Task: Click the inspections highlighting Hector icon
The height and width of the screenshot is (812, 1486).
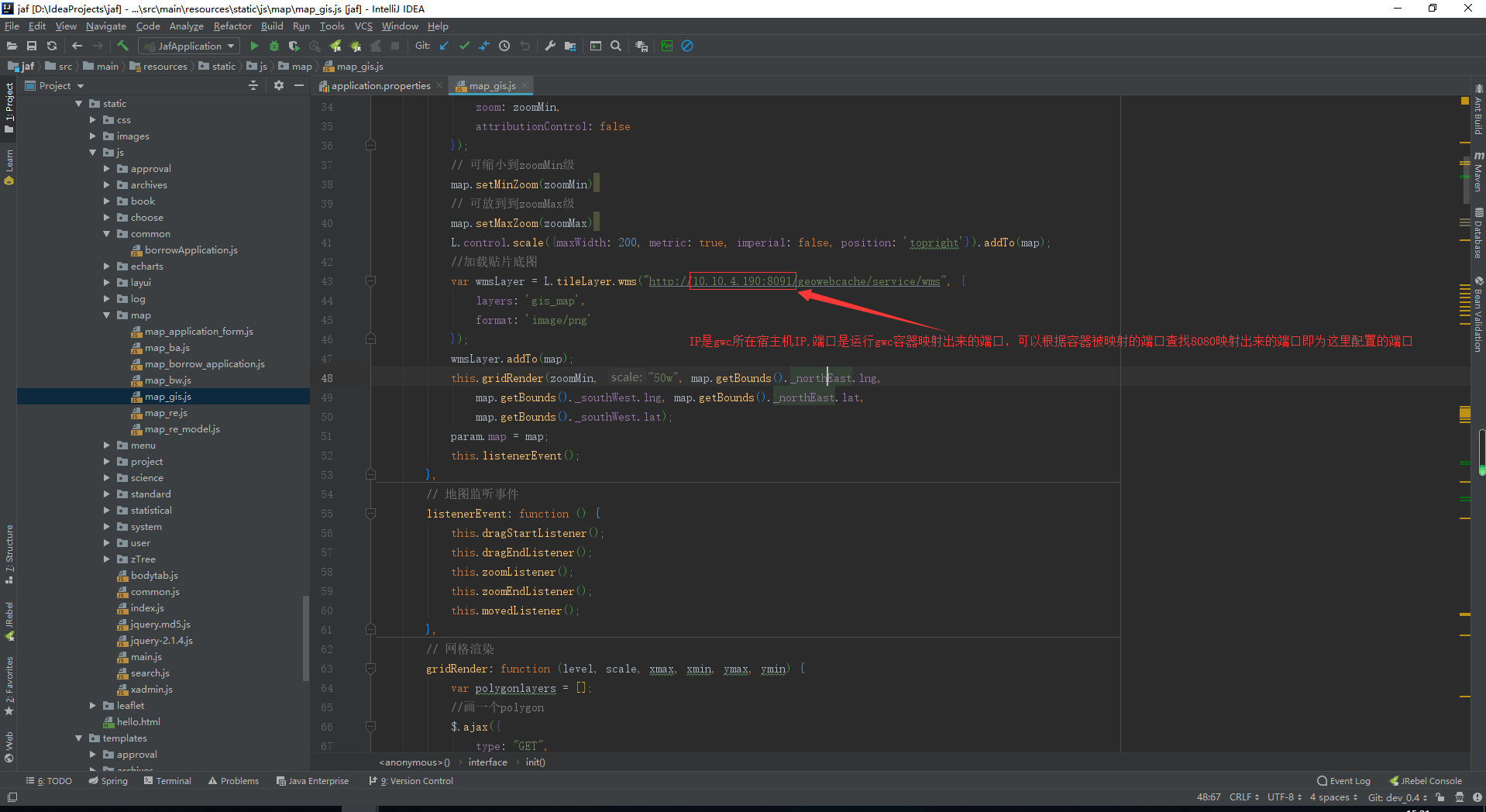Action: [1460, 797]
